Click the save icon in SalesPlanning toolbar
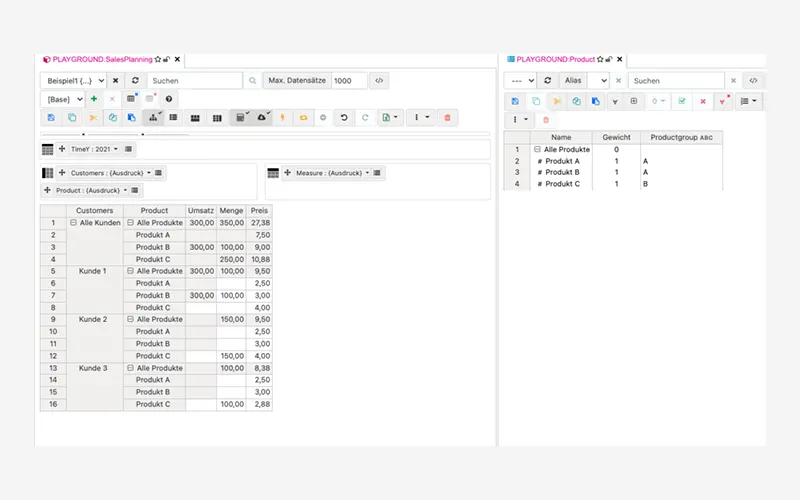 click(x=51, y=118)
